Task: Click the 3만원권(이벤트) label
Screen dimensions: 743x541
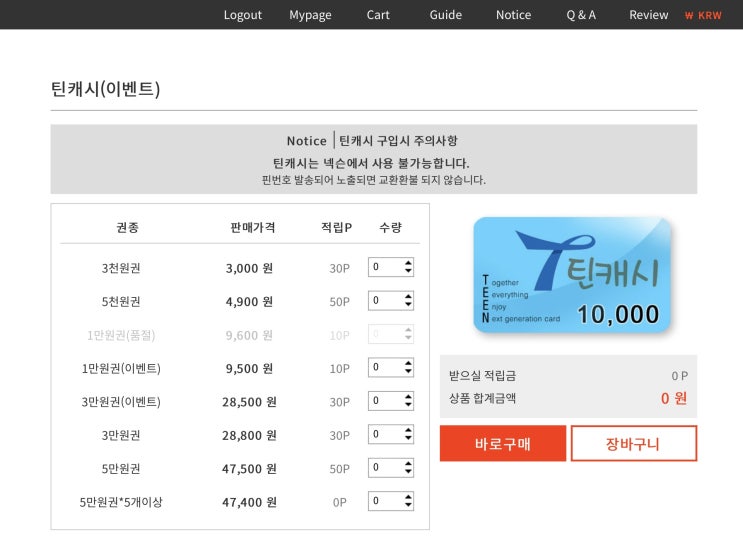Action: pos(121,402)
